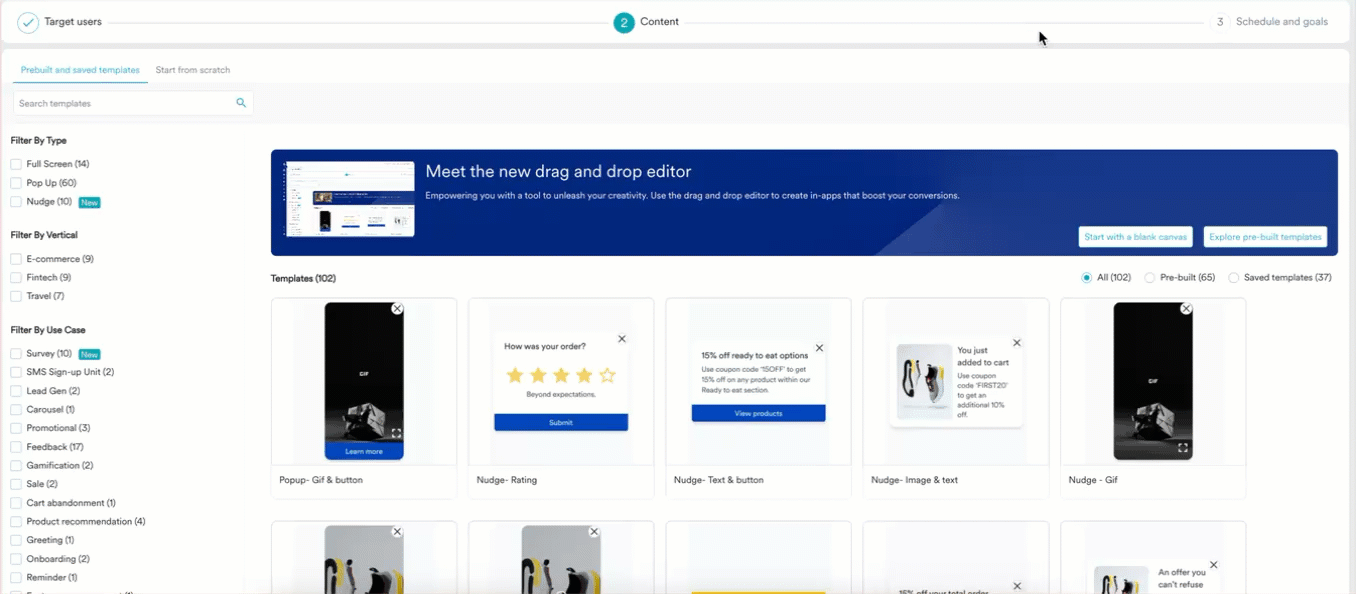Check the Full Screen (14) filter

[16, 164]
